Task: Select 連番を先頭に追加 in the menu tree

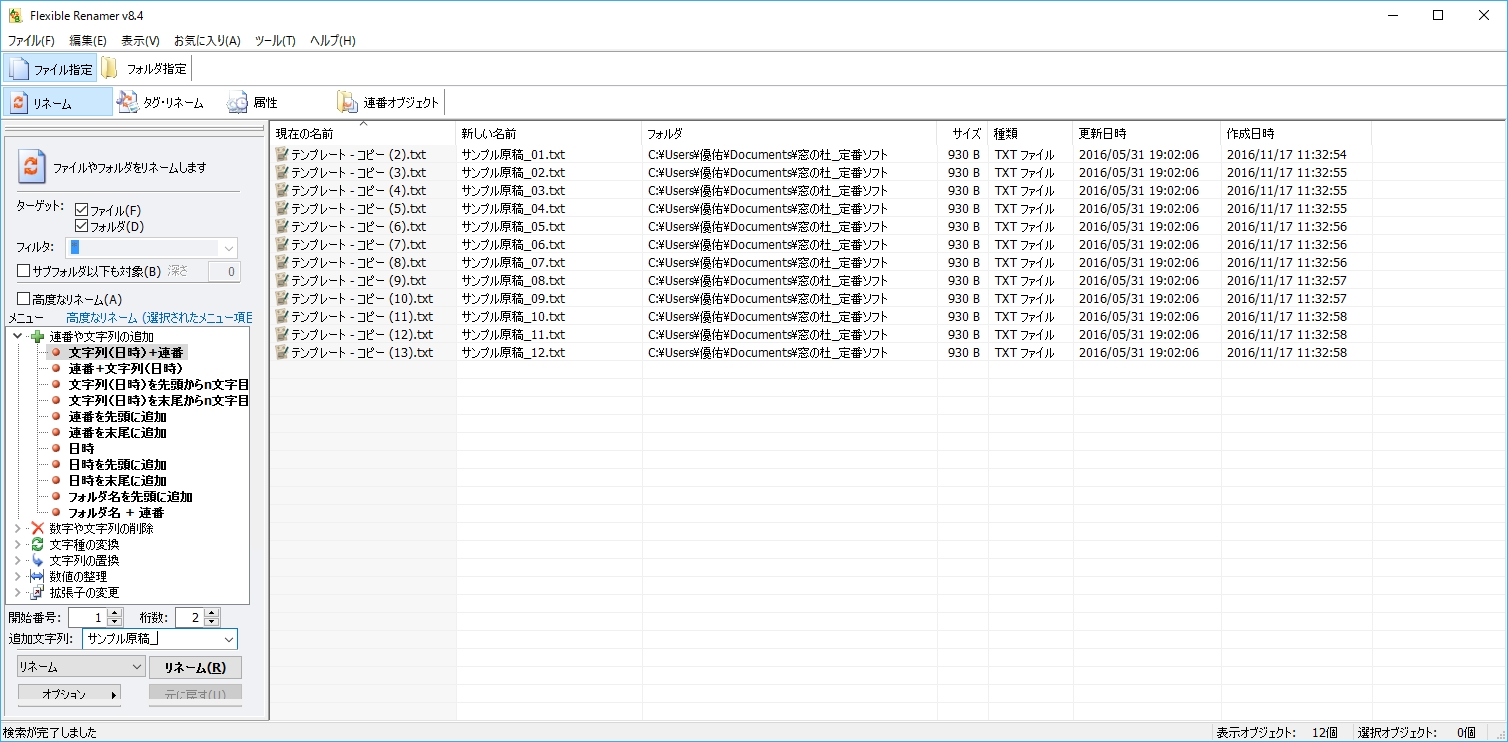Action: click(118, 416)
